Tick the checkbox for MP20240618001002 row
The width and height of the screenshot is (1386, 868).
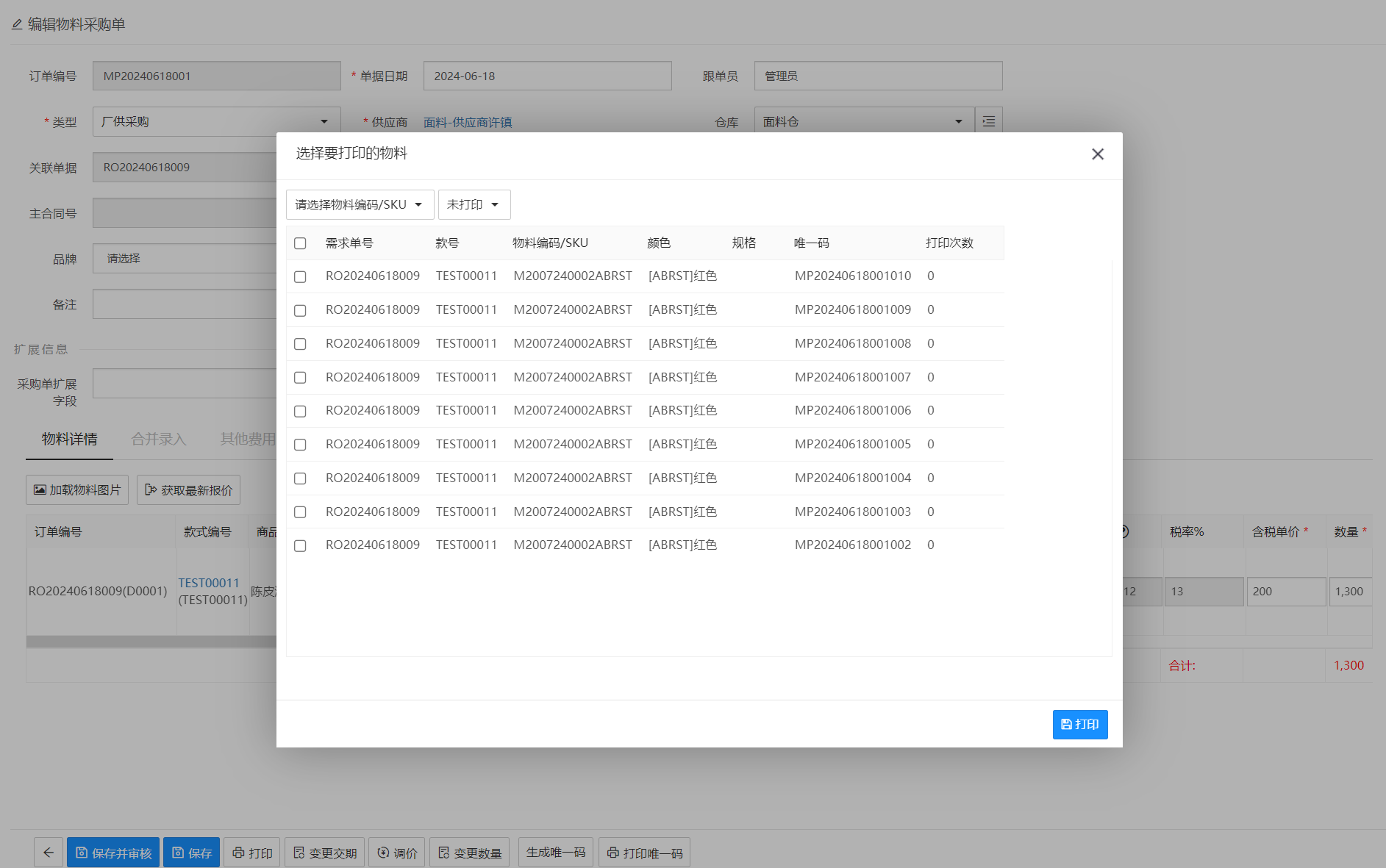(x=300, y=546)
